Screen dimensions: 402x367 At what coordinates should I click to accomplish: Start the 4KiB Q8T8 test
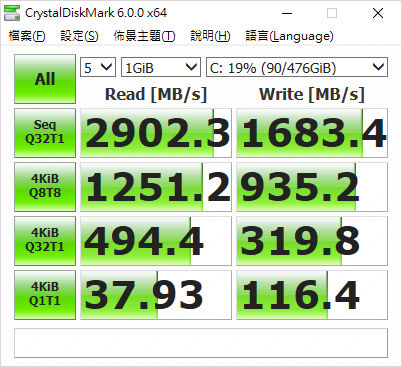click(x=45, y=187)
